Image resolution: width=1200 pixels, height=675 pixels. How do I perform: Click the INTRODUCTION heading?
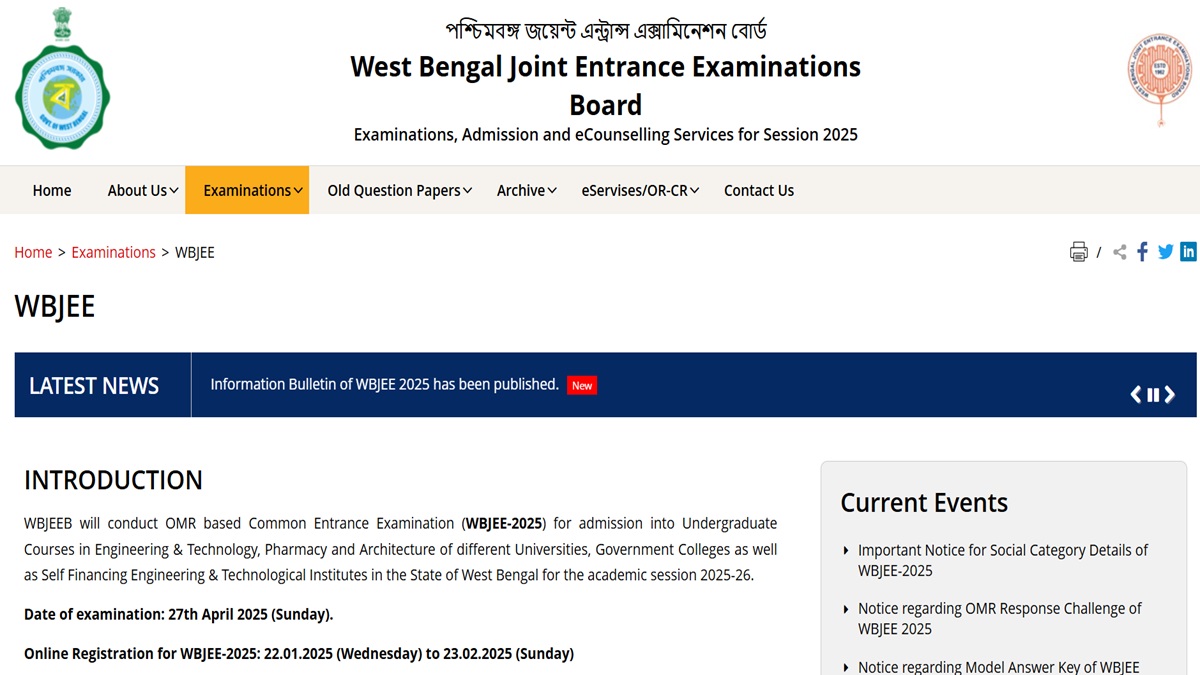click(x=113, y=480)
